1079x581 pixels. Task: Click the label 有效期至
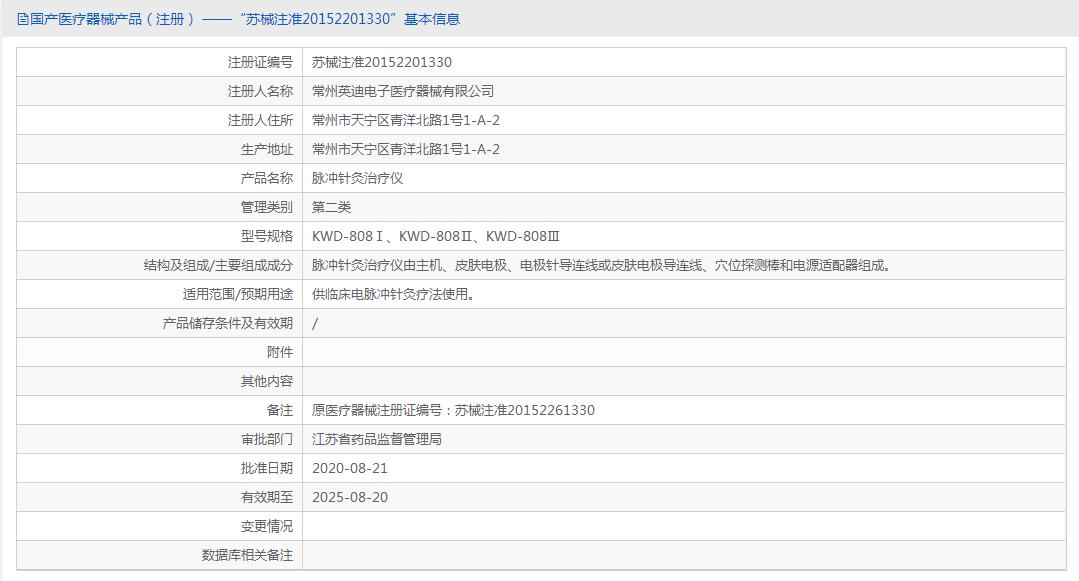click(267, 497)
